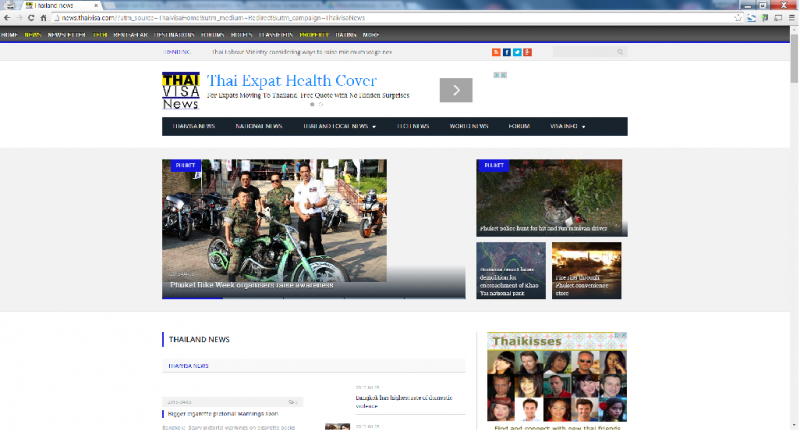Click the Thaikisses advertisement faces grid

click(x=557, y=385)
